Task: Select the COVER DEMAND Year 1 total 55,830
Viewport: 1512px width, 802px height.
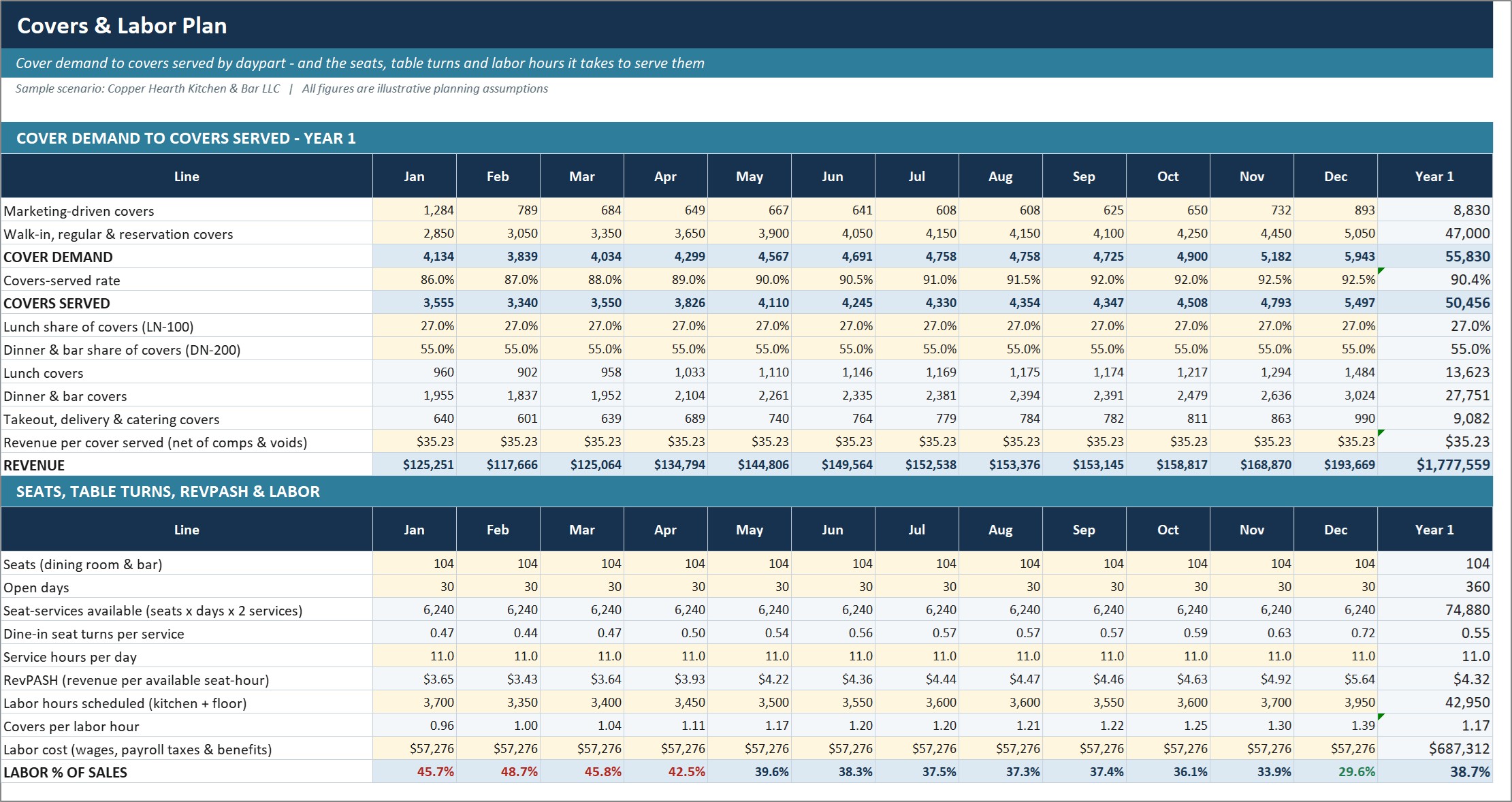Action: [1435, 257]
